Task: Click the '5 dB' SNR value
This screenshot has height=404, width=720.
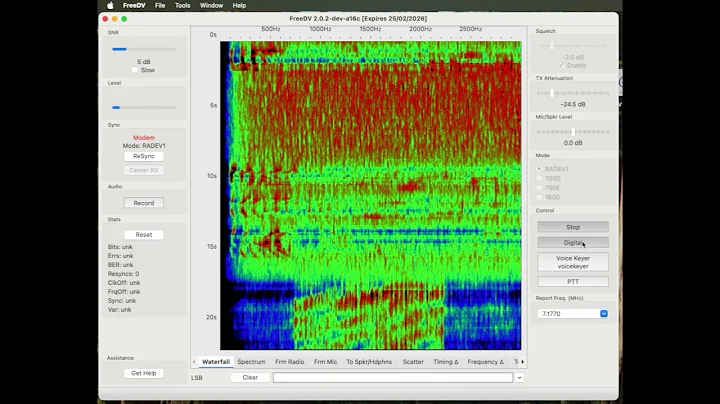Action: pyautogui.click(x=144, y=62)
